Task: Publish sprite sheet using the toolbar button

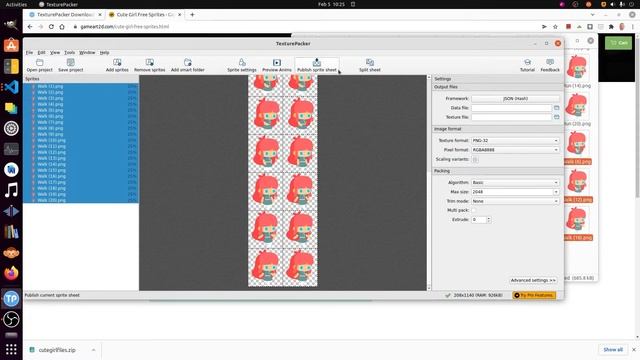Action: click(x=317, y=65)
